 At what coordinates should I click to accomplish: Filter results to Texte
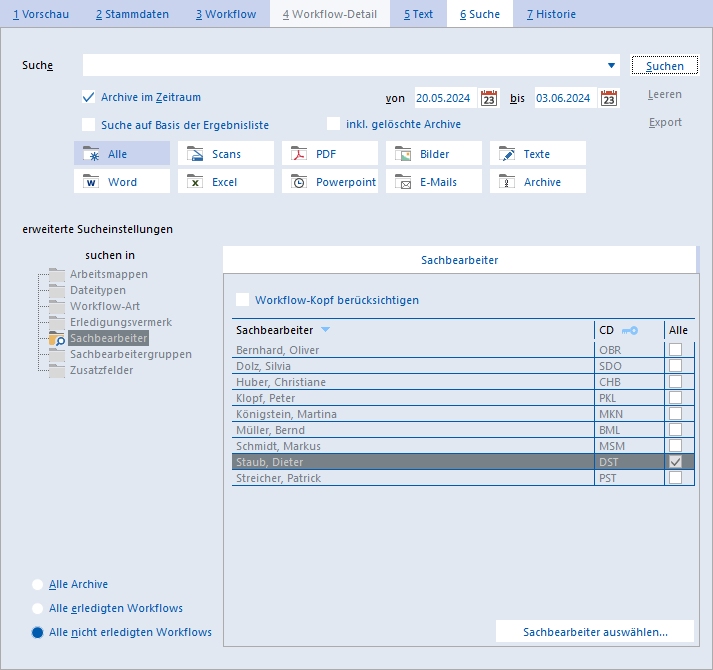[538, 154]
